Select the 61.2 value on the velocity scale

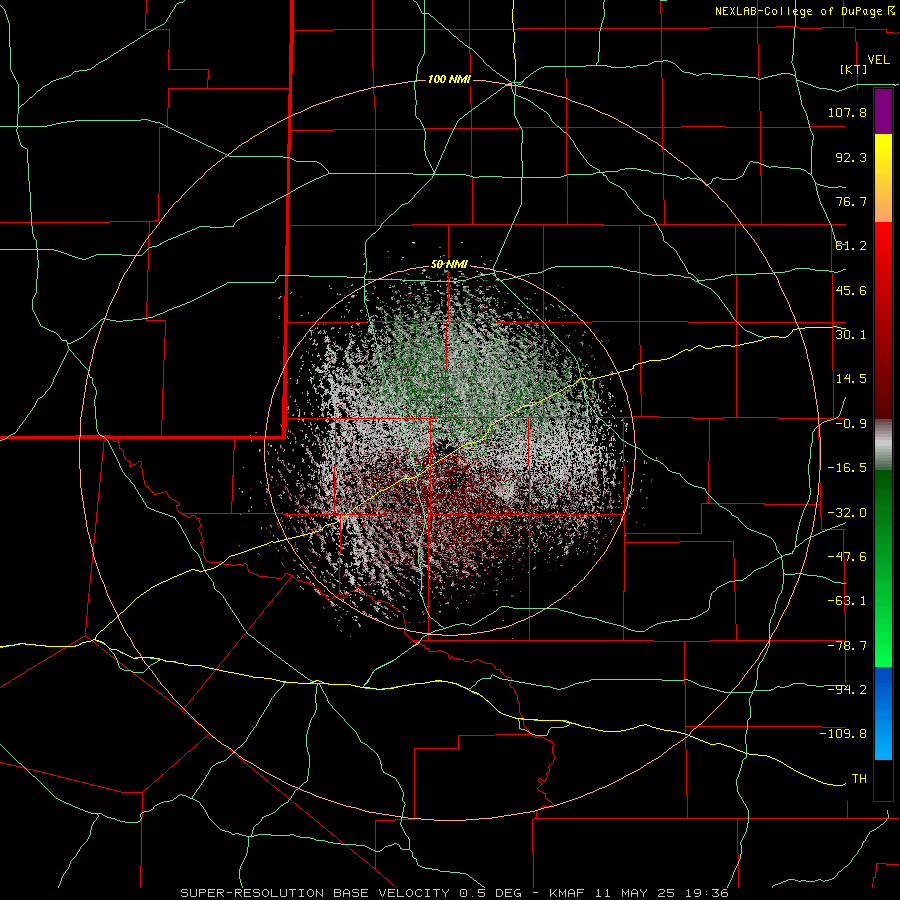[x=851, y=246]
